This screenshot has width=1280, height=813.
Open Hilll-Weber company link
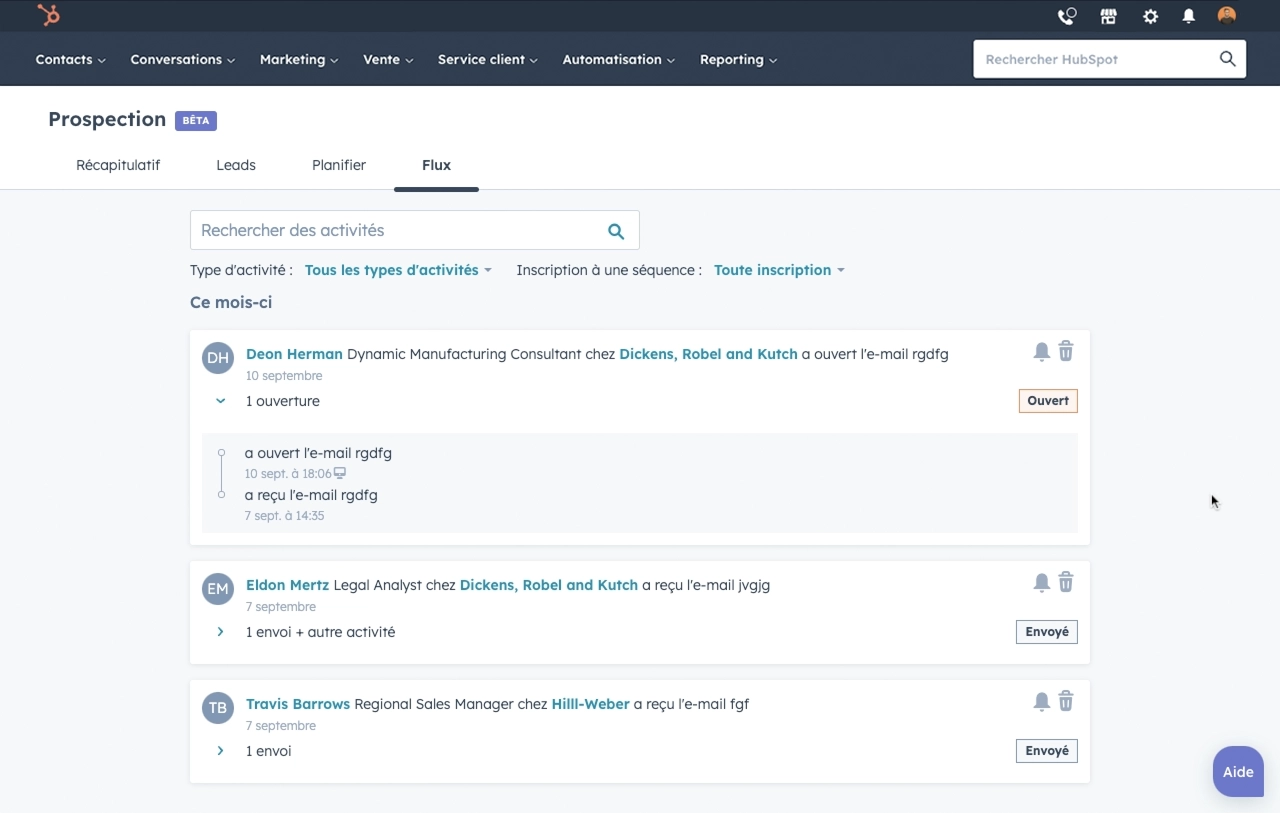(x=590, y=704)
